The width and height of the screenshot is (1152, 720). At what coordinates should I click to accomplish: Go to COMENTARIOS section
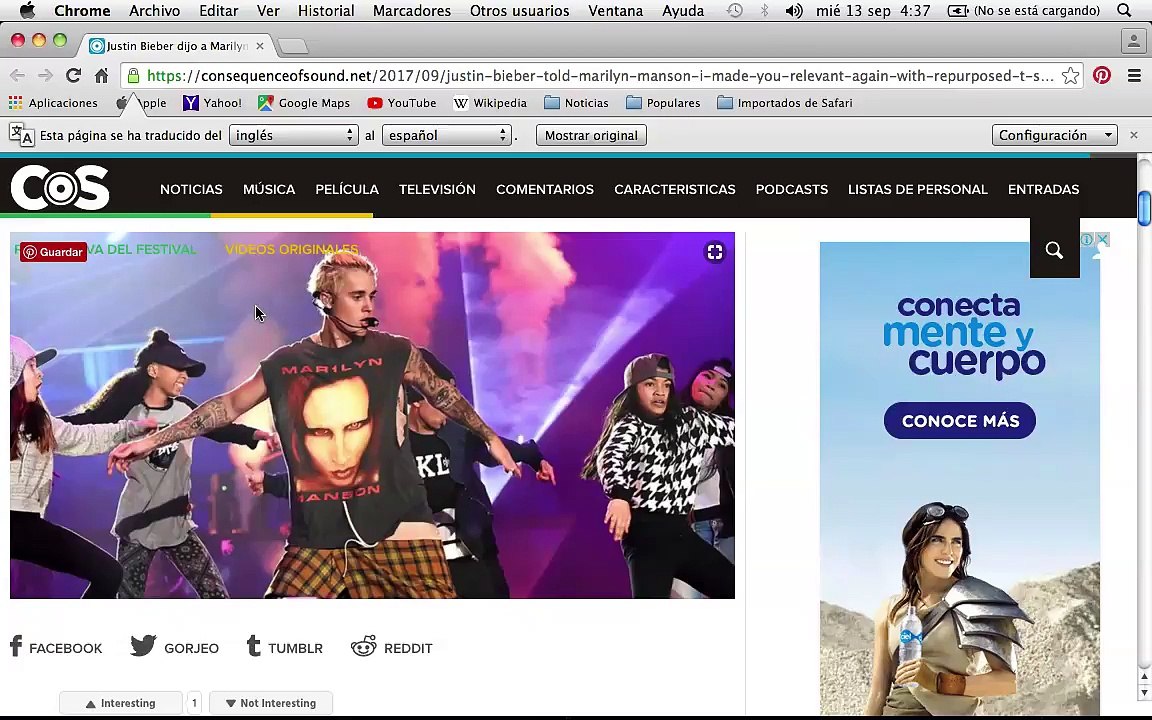544,189
